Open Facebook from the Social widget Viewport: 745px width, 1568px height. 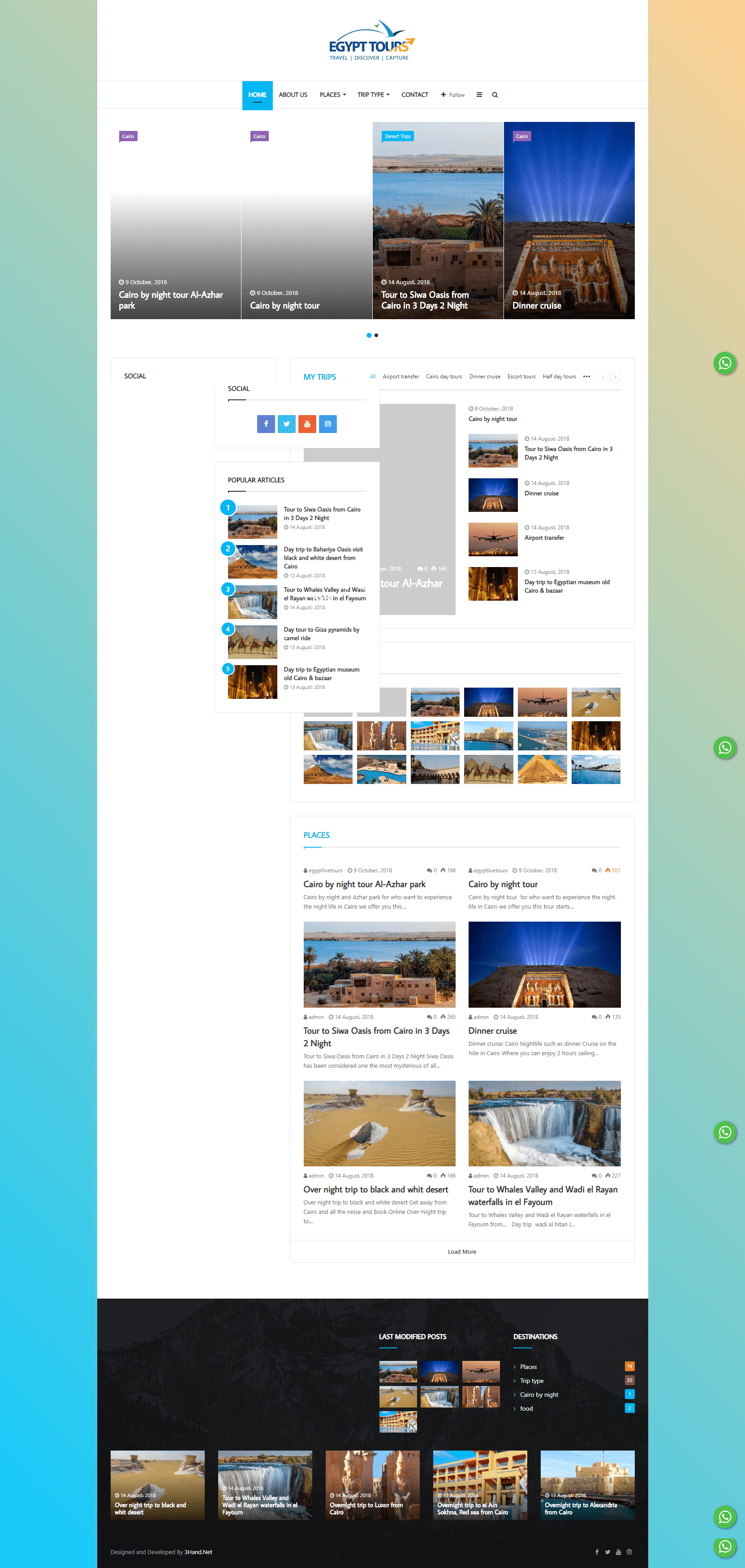266,424
